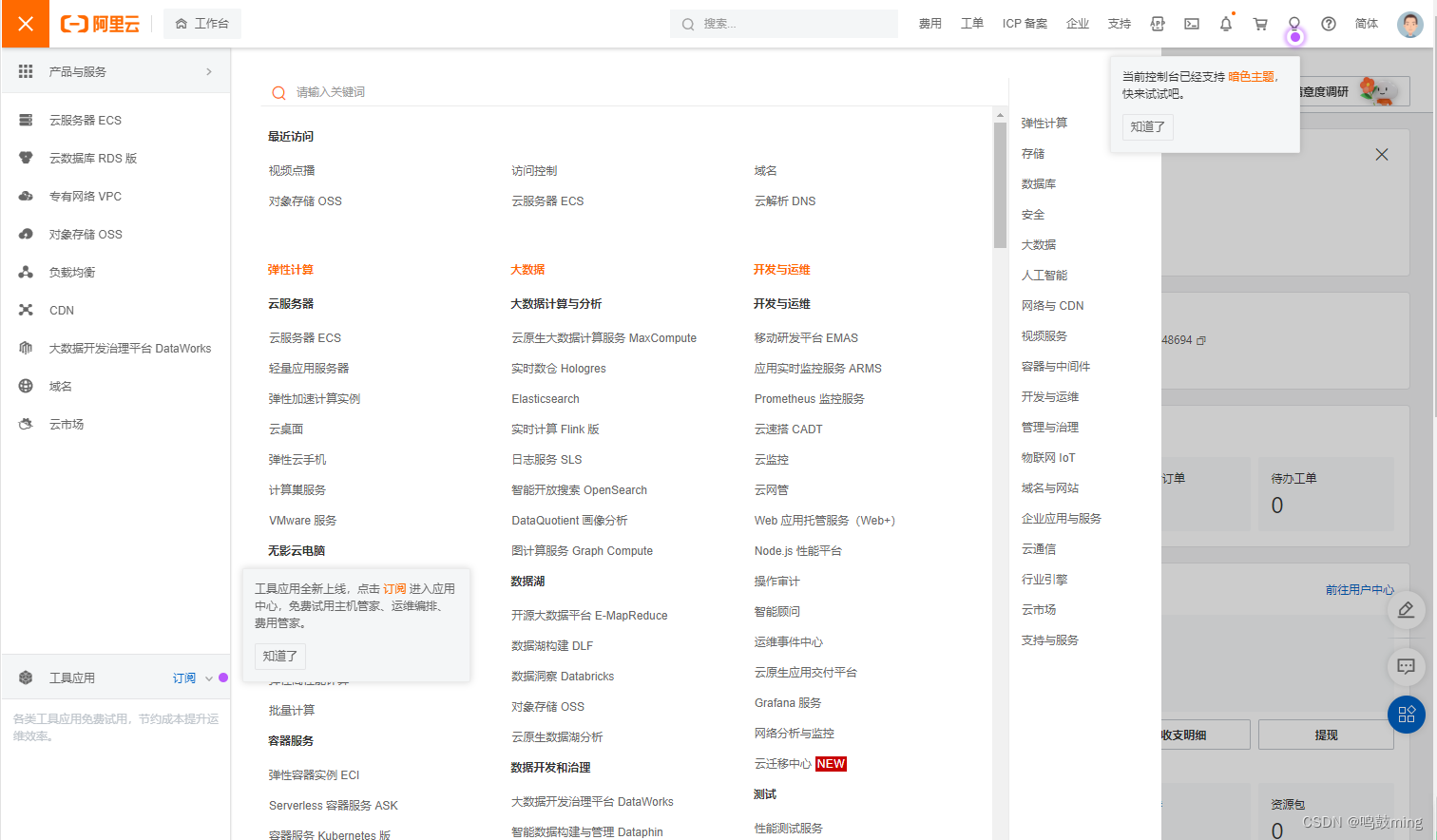Open the 费用 billing menu
1437x840 pixels.
(929, 24)
